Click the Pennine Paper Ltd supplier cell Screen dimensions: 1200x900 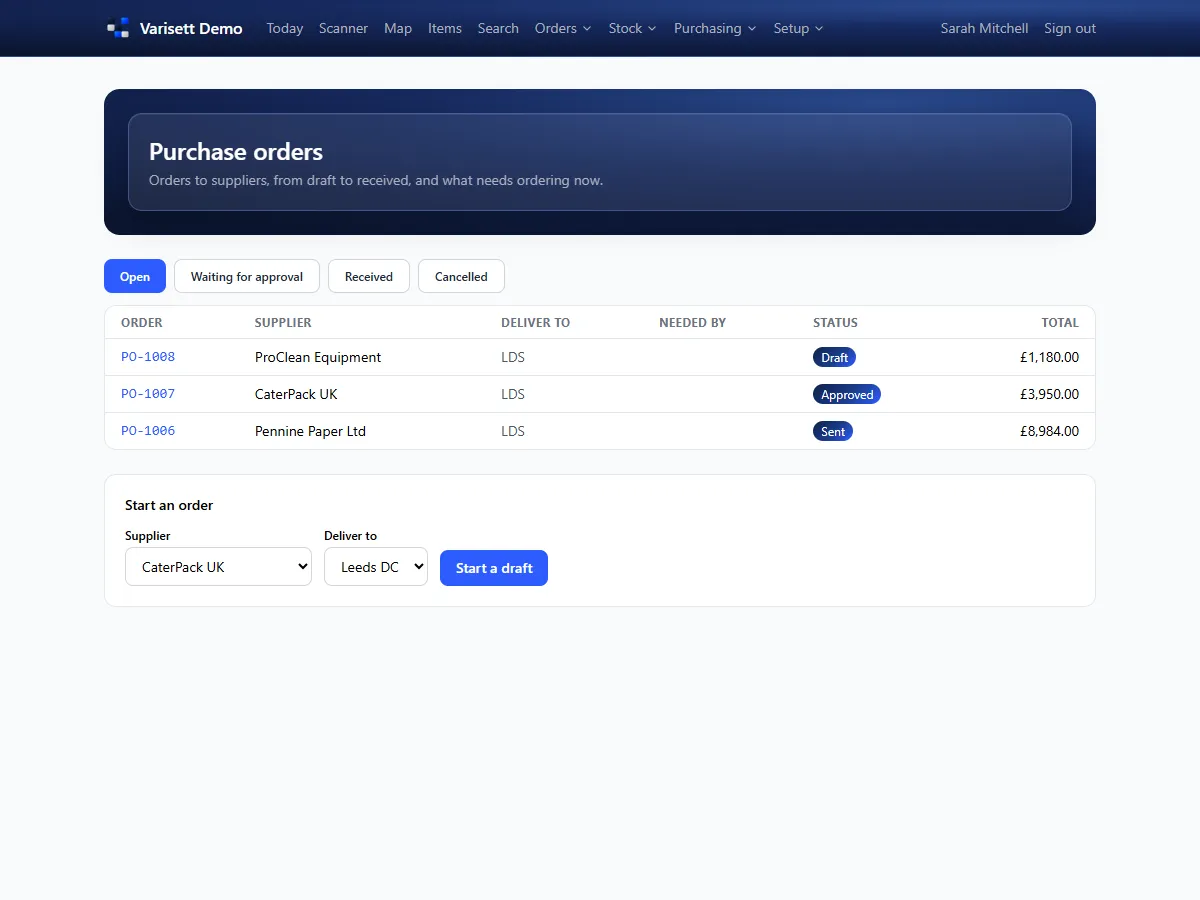click(x=310, y=431)
